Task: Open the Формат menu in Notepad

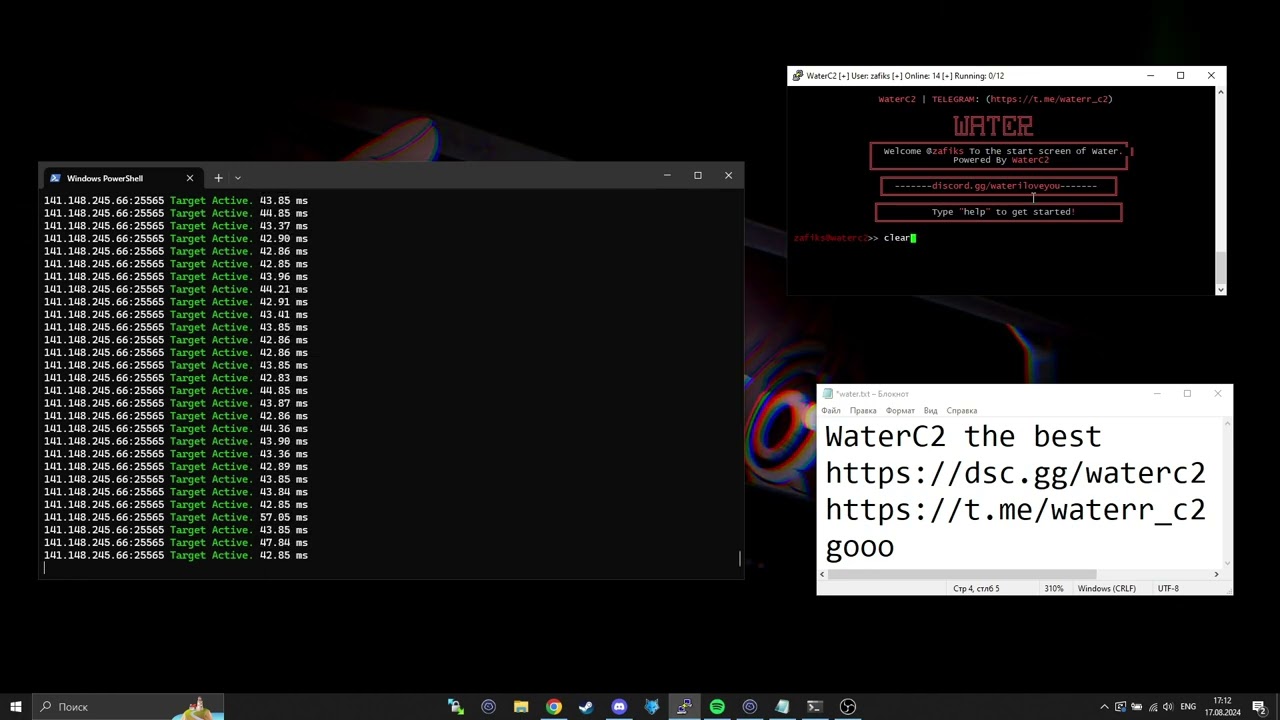Action: pyautogui.click(x=900, y=410)
